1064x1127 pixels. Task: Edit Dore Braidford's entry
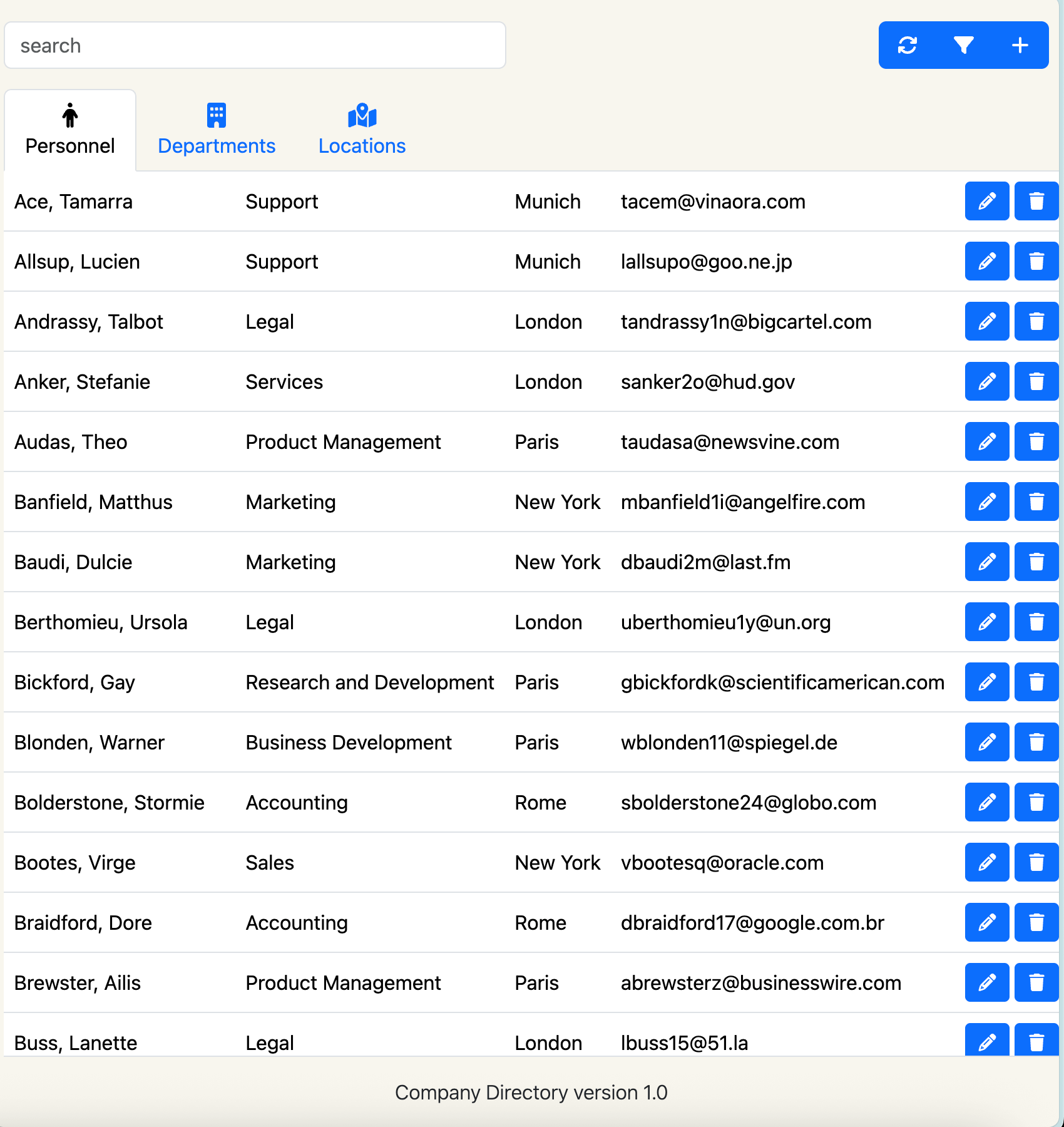pyautogui.click(x=986, y=922)
